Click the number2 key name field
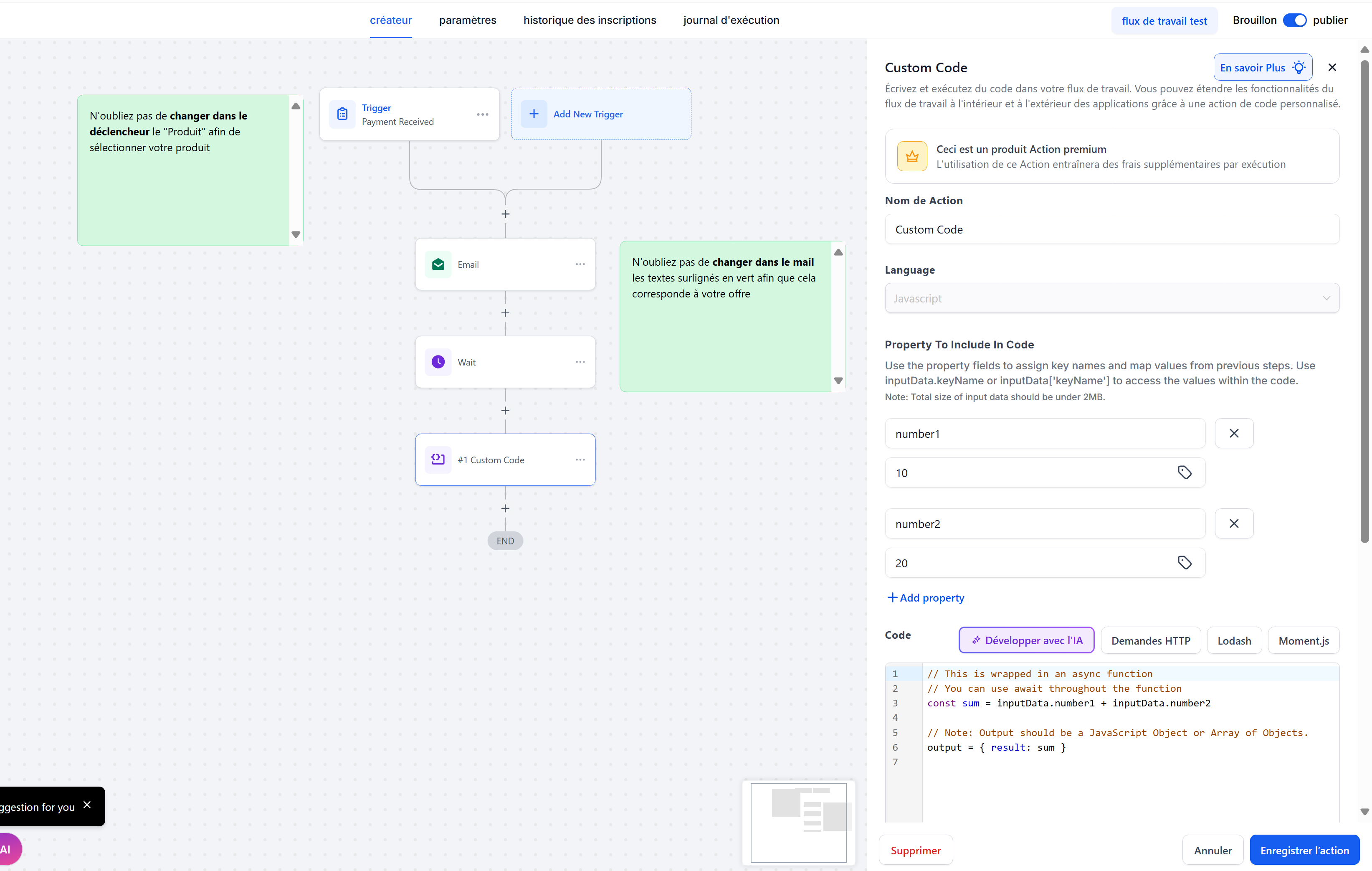Screen dimensions: 1372x871 click(x=1045, y=523)
